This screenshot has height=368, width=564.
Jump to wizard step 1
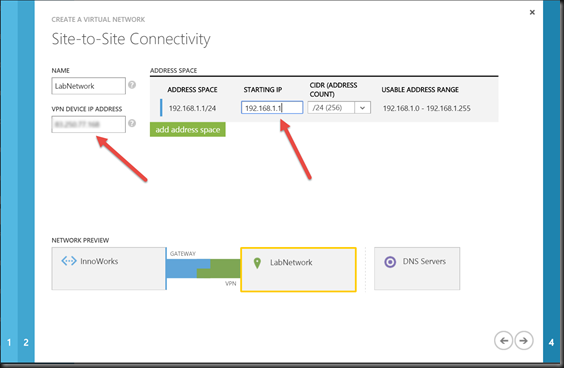pyautogui.click(x=9, y=342)
